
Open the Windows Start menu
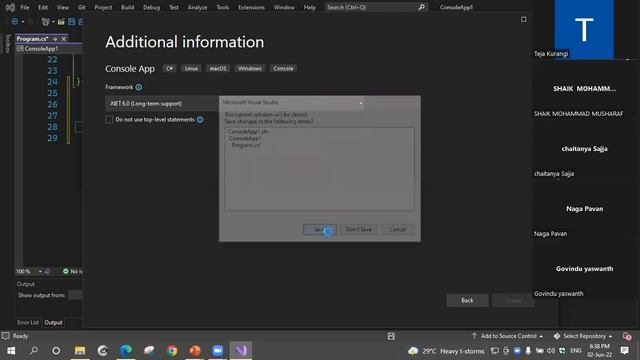pos(11,351)
